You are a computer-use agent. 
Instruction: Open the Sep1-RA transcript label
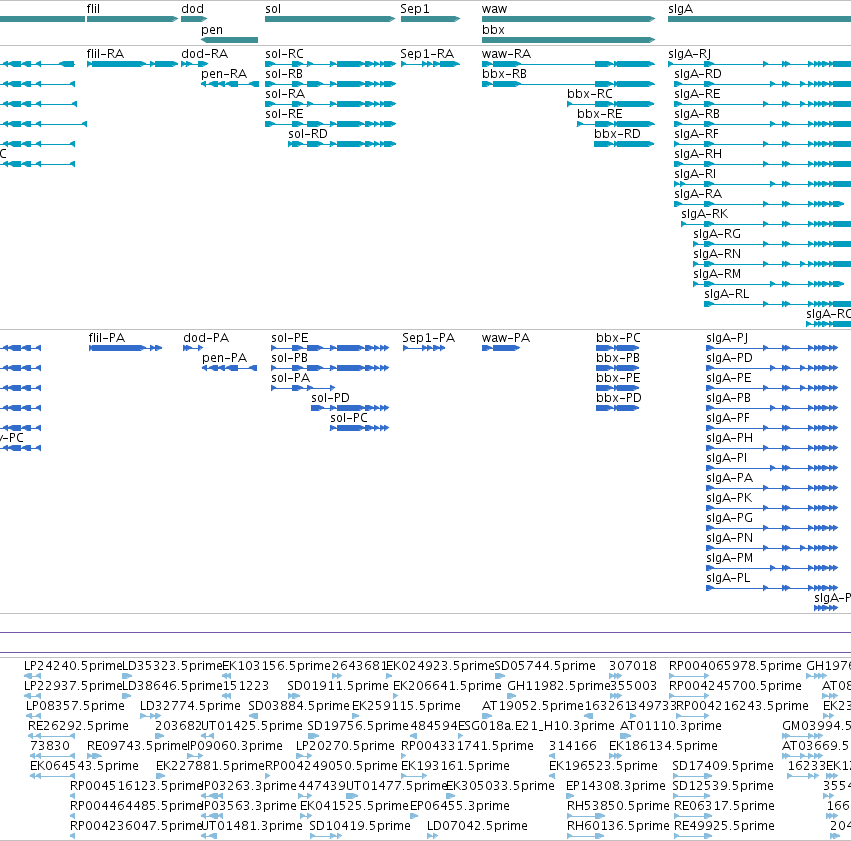pos(427,54)
